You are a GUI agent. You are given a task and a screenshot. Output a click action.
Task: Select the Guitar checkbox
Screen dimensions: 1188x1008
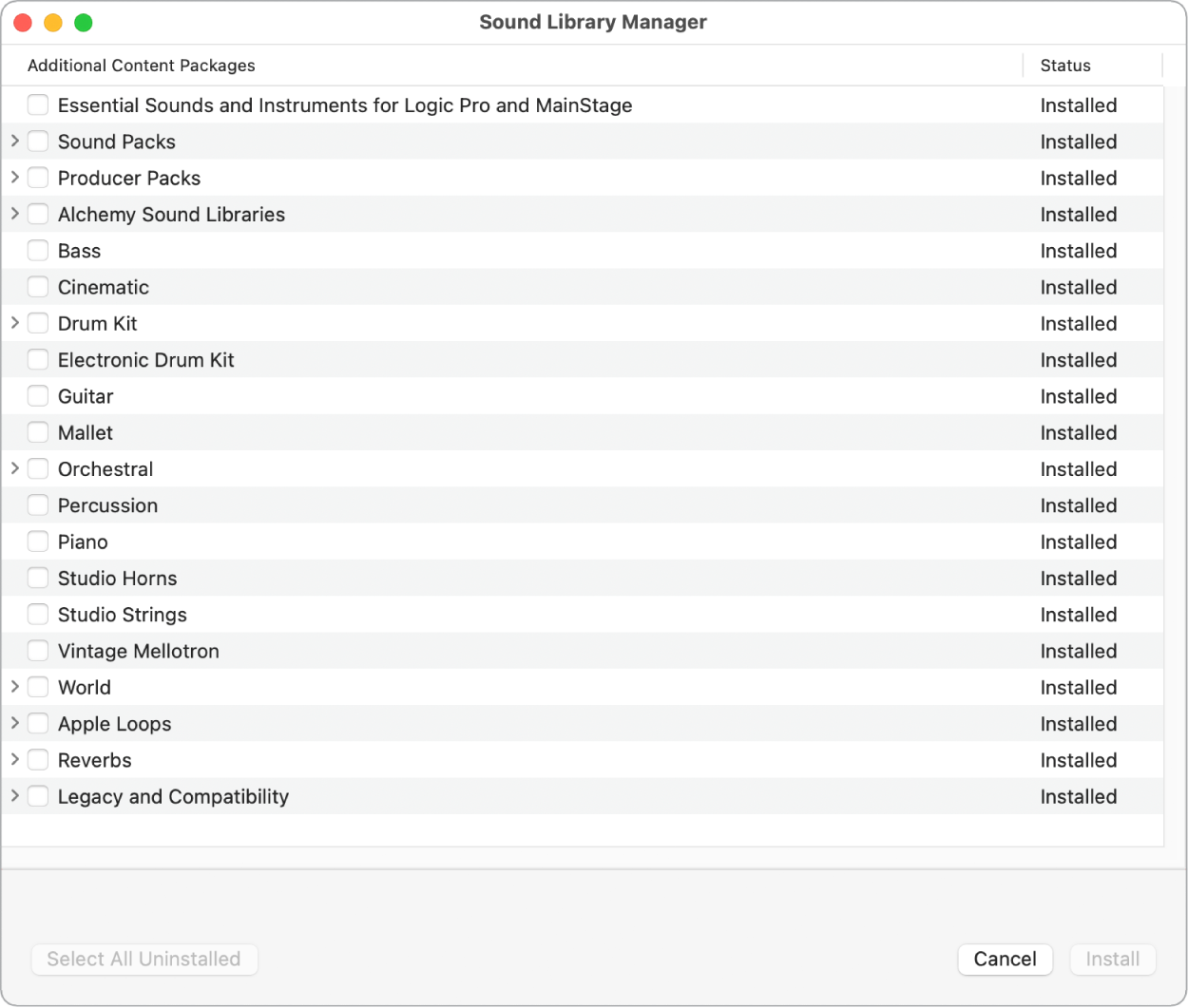pyautogui.click(x=38, y=395)
